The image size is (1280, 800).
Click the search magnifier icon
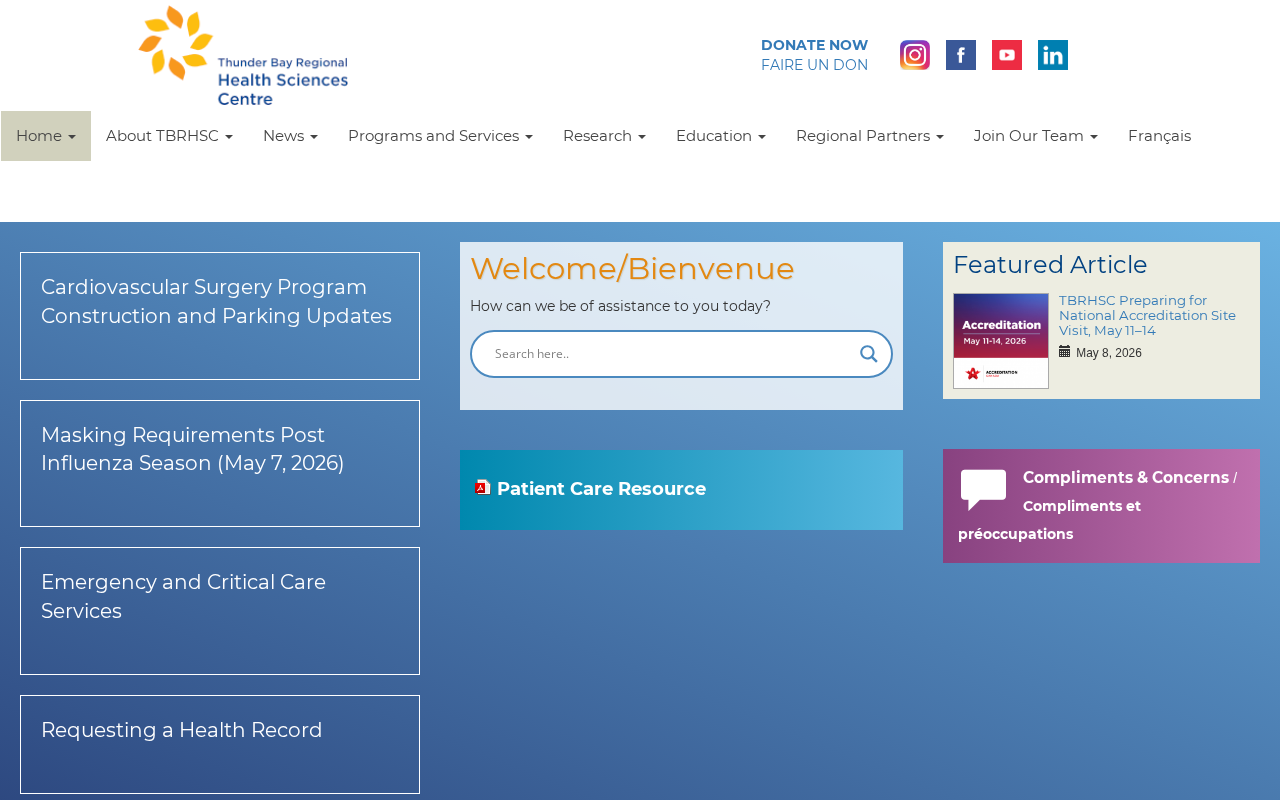click(x=868, y=354)
